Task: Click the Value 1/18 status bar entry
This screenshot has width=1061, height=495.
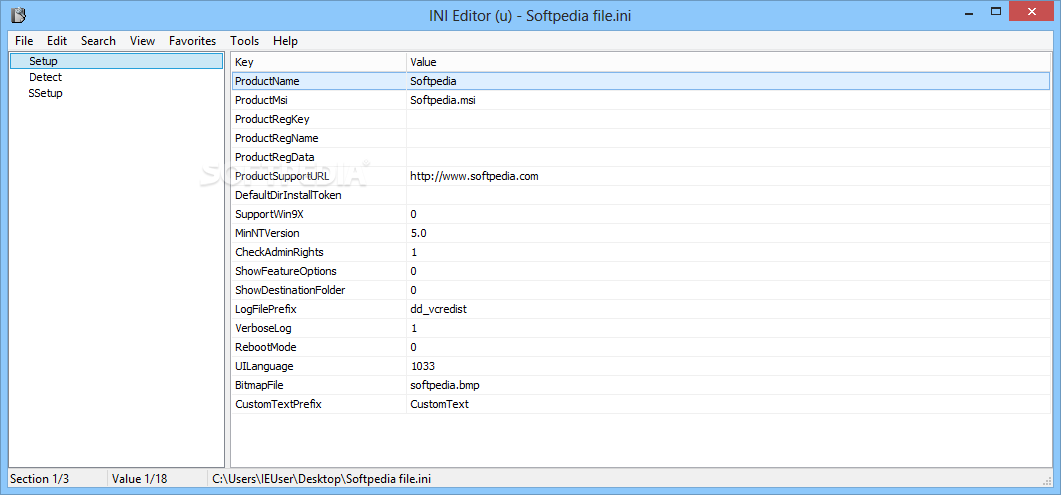Action: pos(139,479)
